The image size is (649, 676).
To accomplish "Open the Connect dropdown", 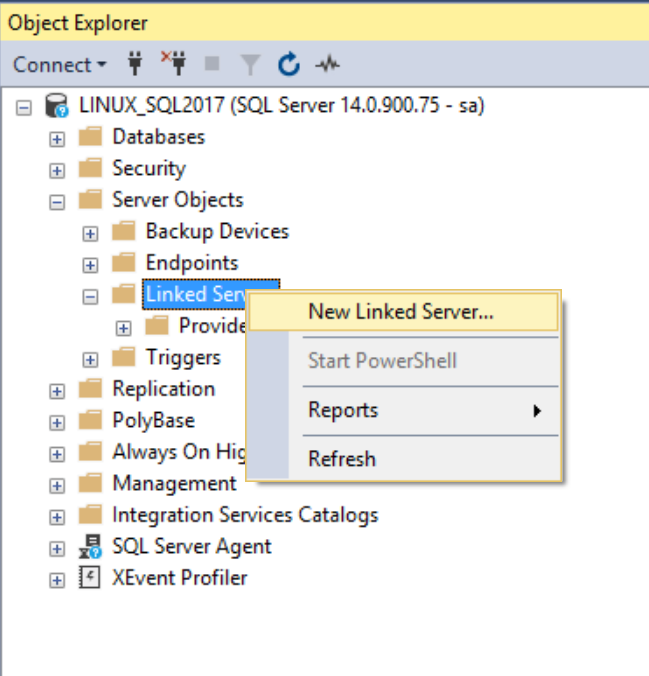I will 60,65.
